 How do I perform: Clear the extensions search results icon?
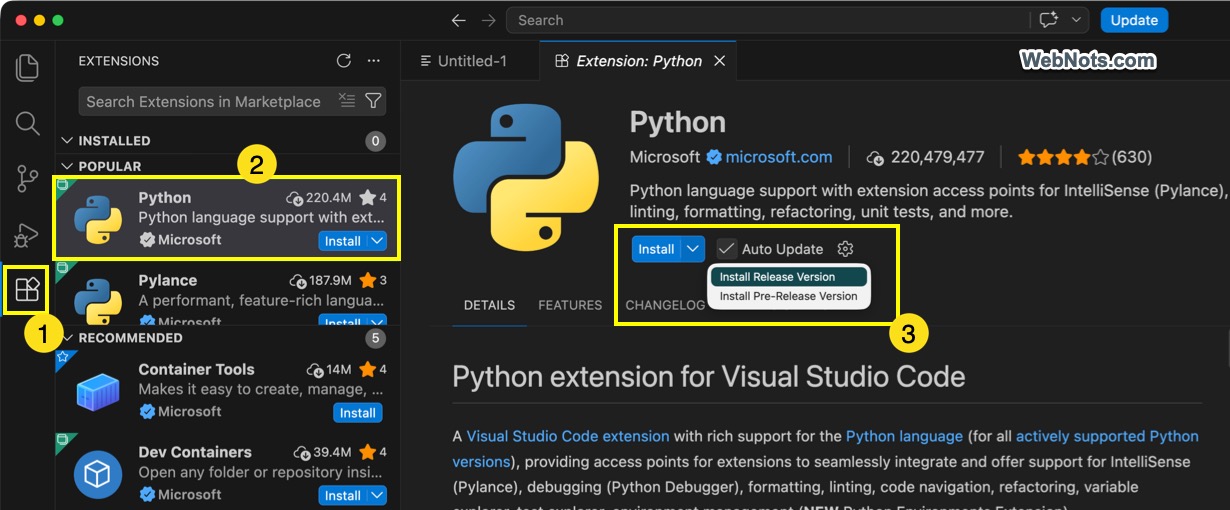(347, 101)
